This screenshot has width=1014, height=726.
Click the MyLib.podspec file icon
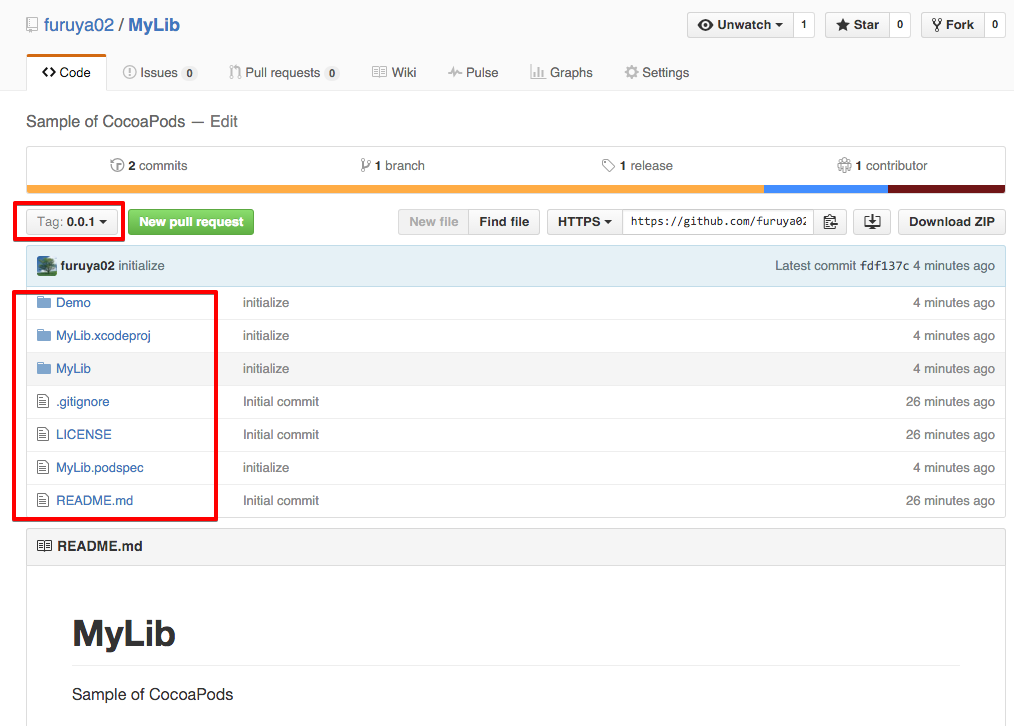click(43, 468)
